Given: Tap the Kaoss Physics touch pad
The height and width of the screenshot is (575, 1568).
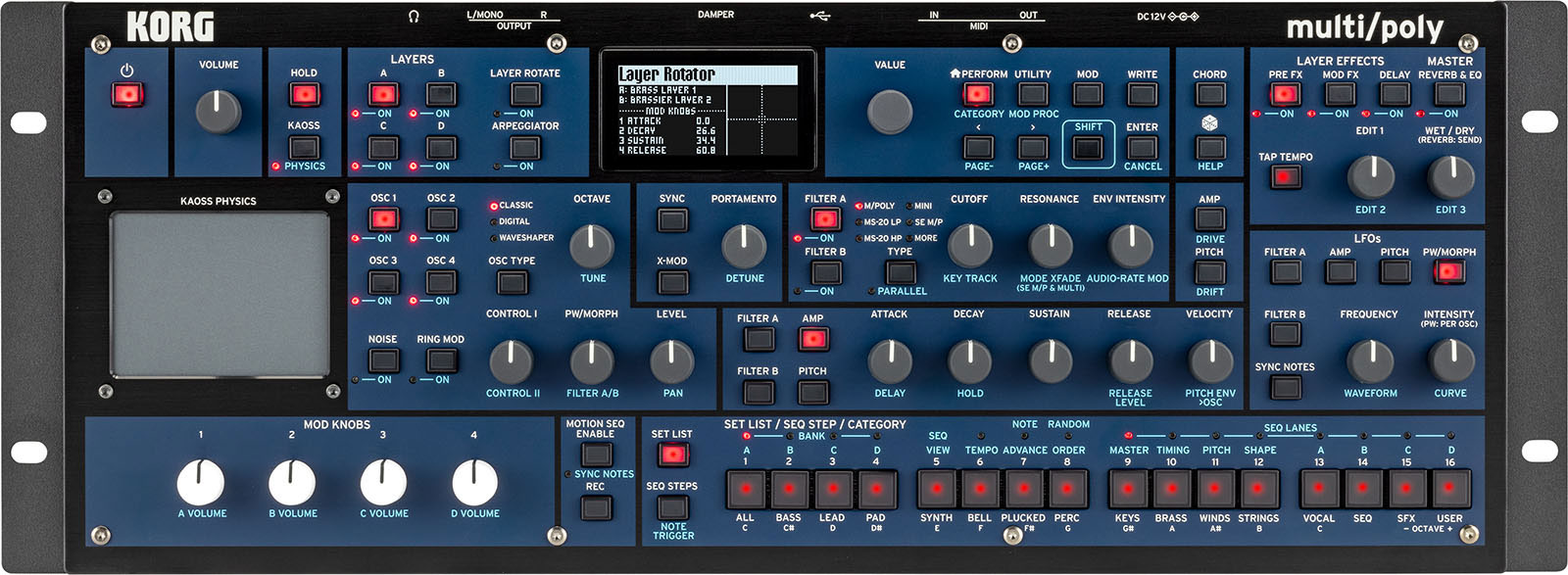Looking at the screenshot, I should tap(220, 293).
